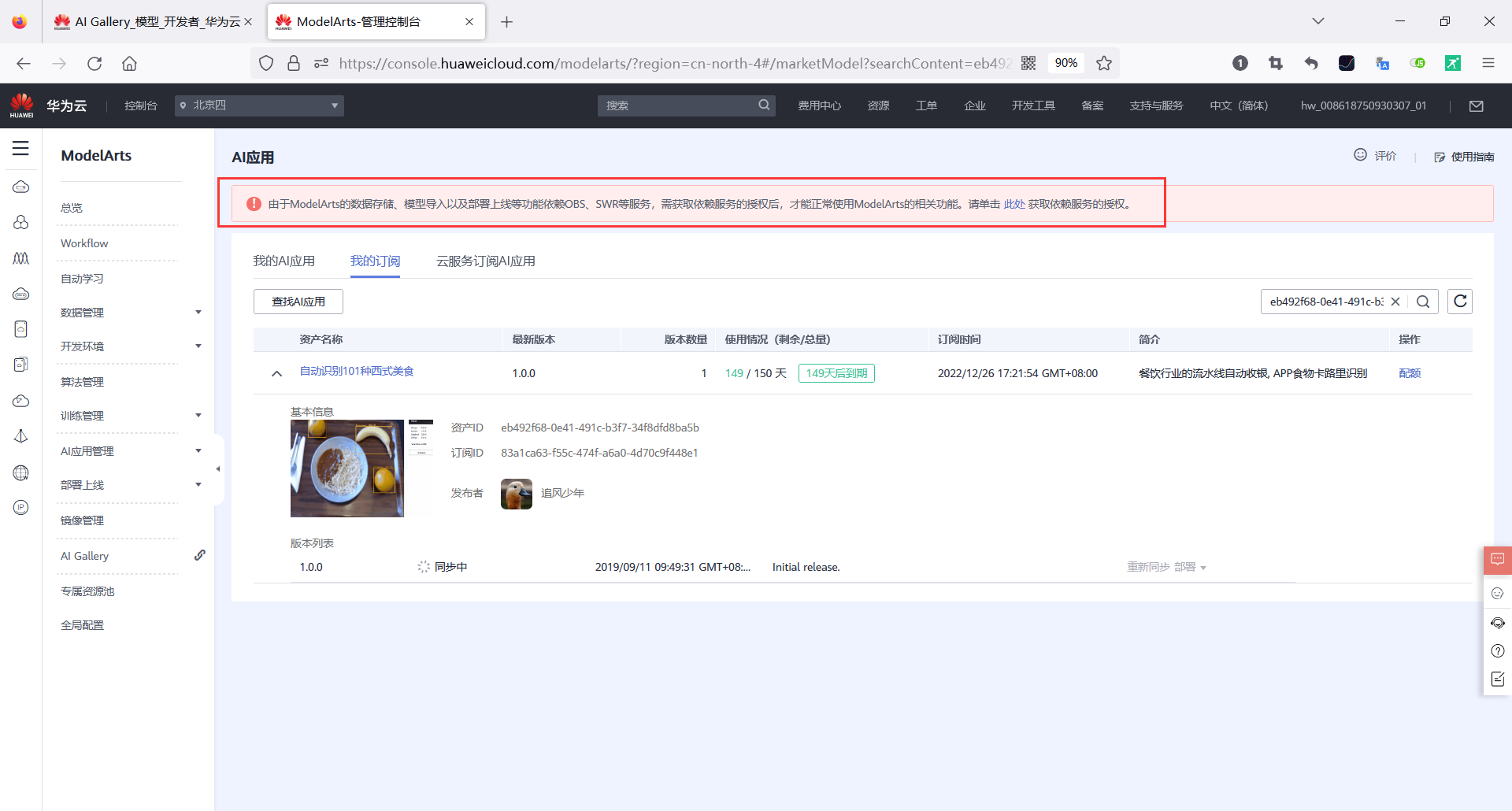Click the red feedback chat icon

coord(1498,560)
